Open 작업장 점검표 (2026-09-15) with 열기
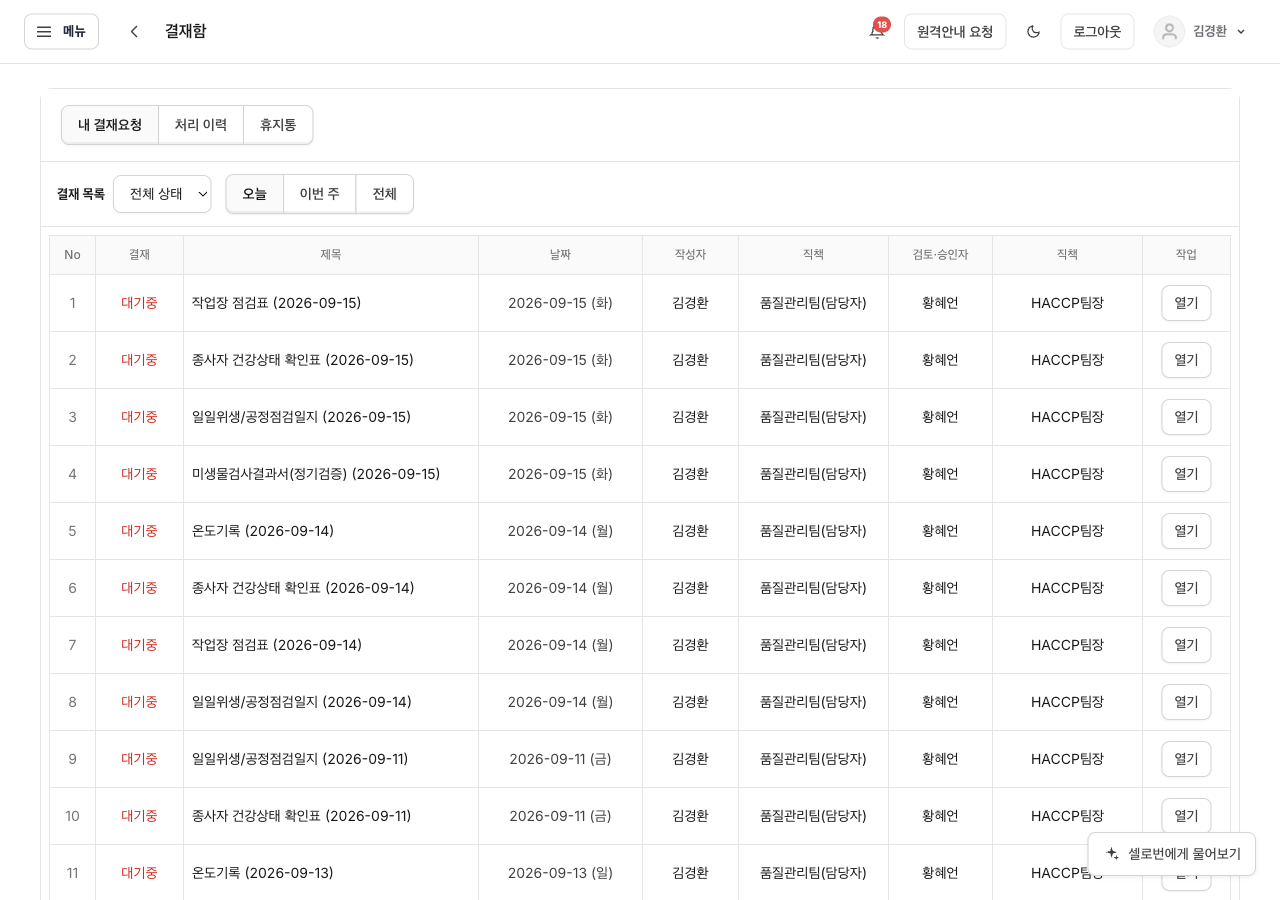The height and width of the screenshot is (900, 1280). point(1186,303)
